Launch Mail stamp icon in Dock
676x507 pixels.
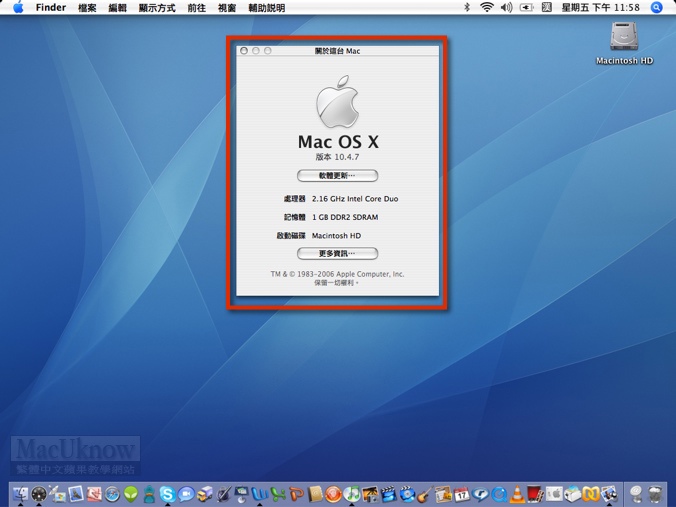tap(76, 494)
